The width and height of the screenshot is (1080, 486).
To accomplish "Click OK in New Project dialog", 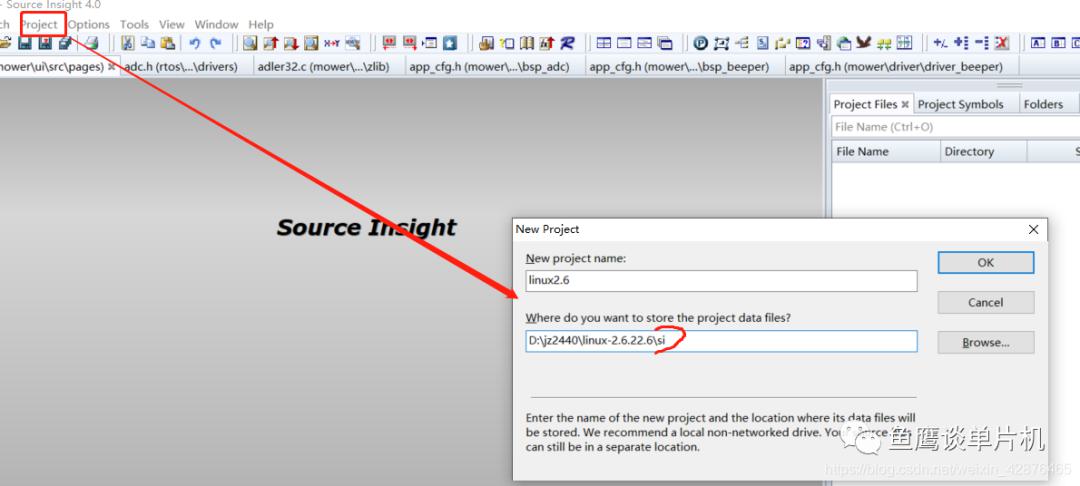I will pos(986,262).
